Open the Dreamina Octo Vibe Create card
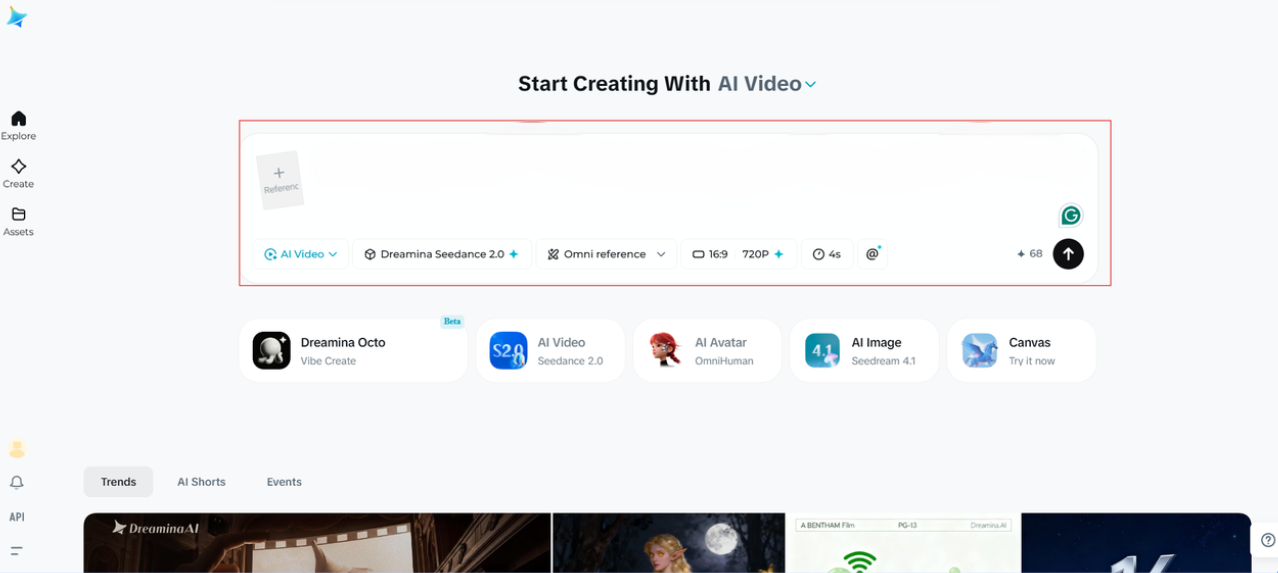The width and height of the screenshot is (1278, 573). (x=353, y=351)
